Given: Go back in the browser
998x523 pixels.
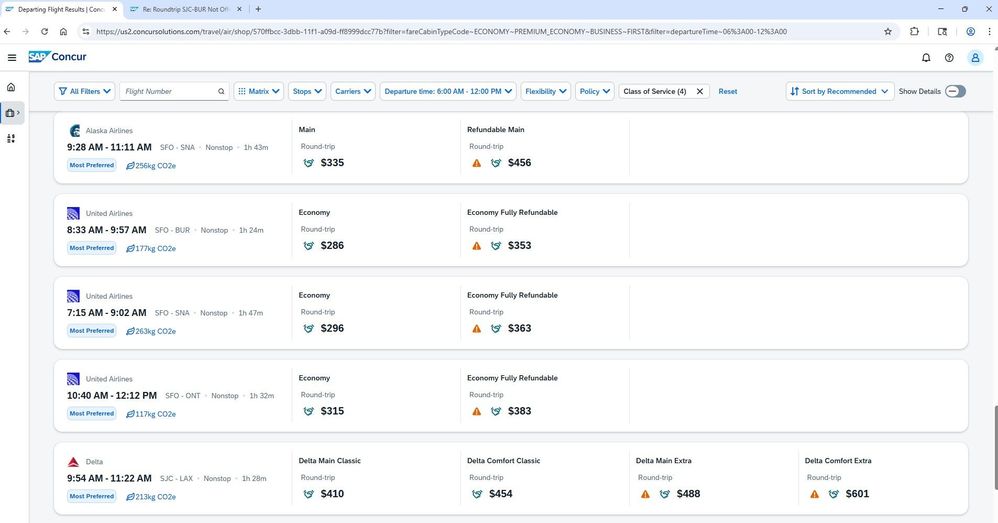Looking at the screenshot, I should click(7, 31).
